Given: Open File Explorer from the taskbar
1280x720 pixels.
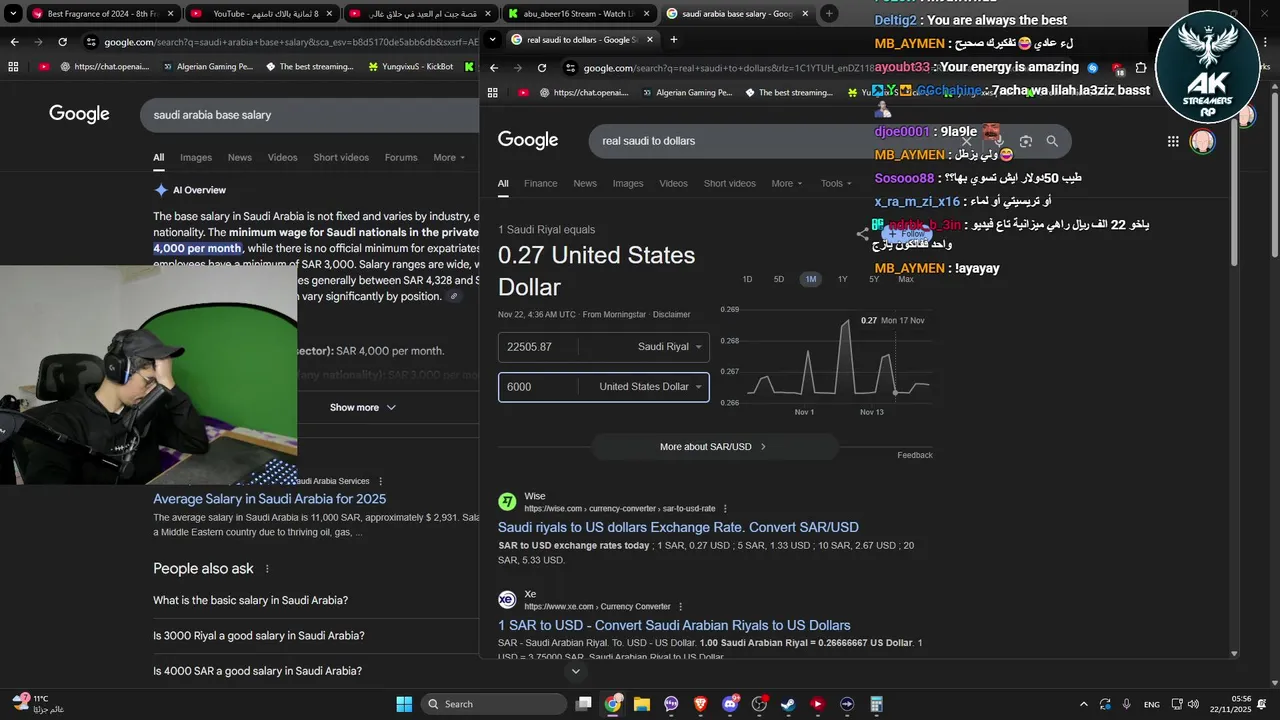Looking at the screenshot, I should pyautogui.click(x=642, y=704).
